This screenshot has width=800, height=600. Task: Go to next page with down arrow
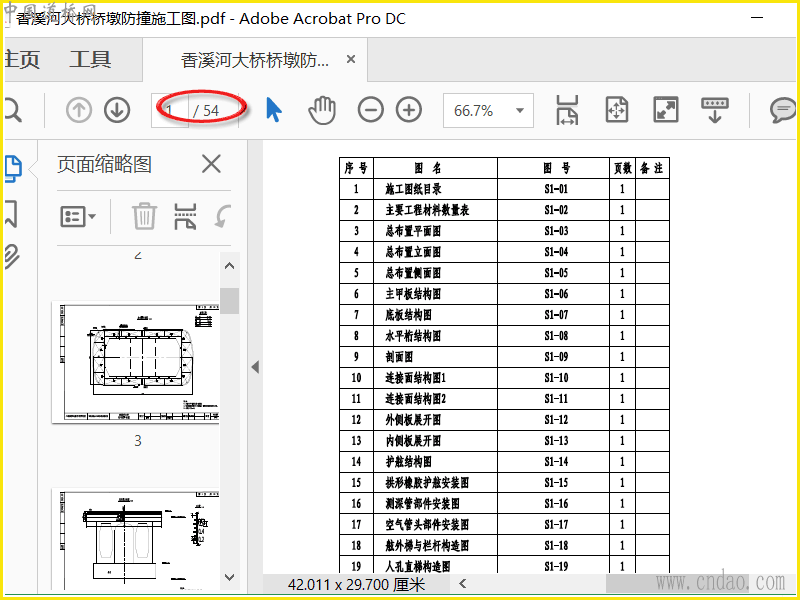[117, 110]
